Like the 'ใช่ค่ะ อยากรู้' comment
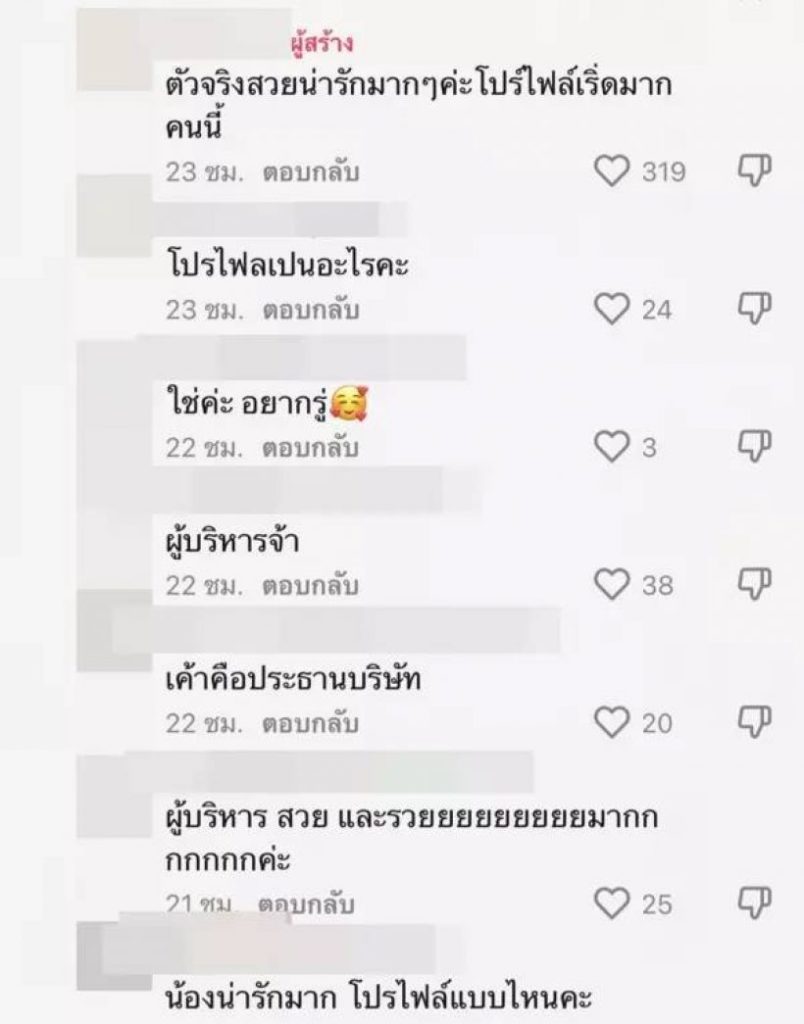Screen dimensions: 804x1024 [612, 447]
